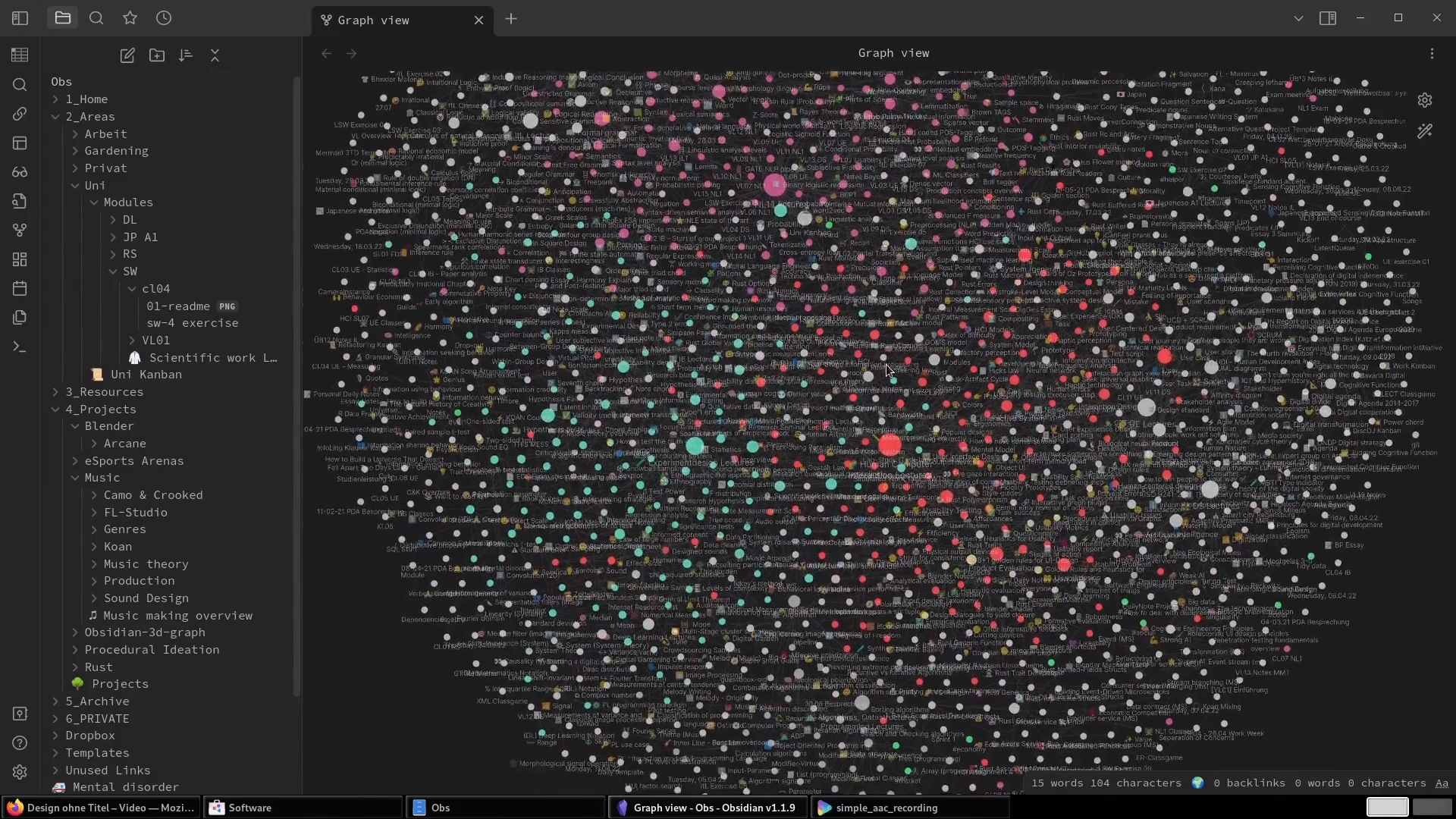Open the Music making overview note
Image resolution: width=1456 pixels, height=819 pixels.
click(x=177, y=616)
